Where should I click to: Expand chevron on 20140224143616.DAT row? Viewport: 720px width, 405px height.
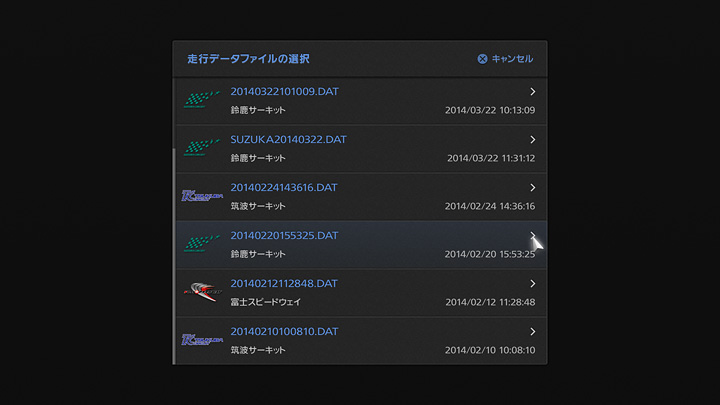533,188
